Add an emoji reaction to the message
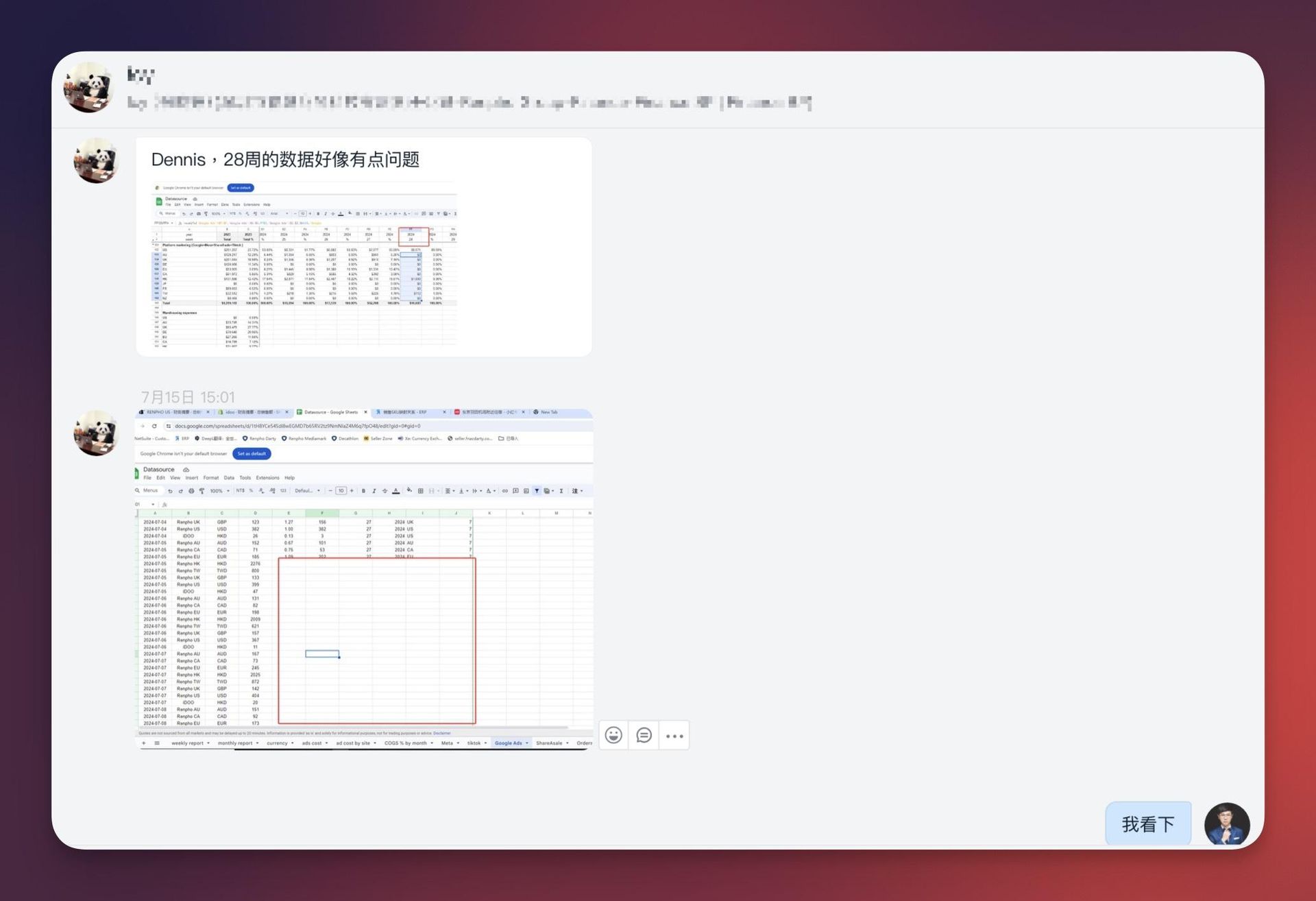 click(x=613, y=735)
